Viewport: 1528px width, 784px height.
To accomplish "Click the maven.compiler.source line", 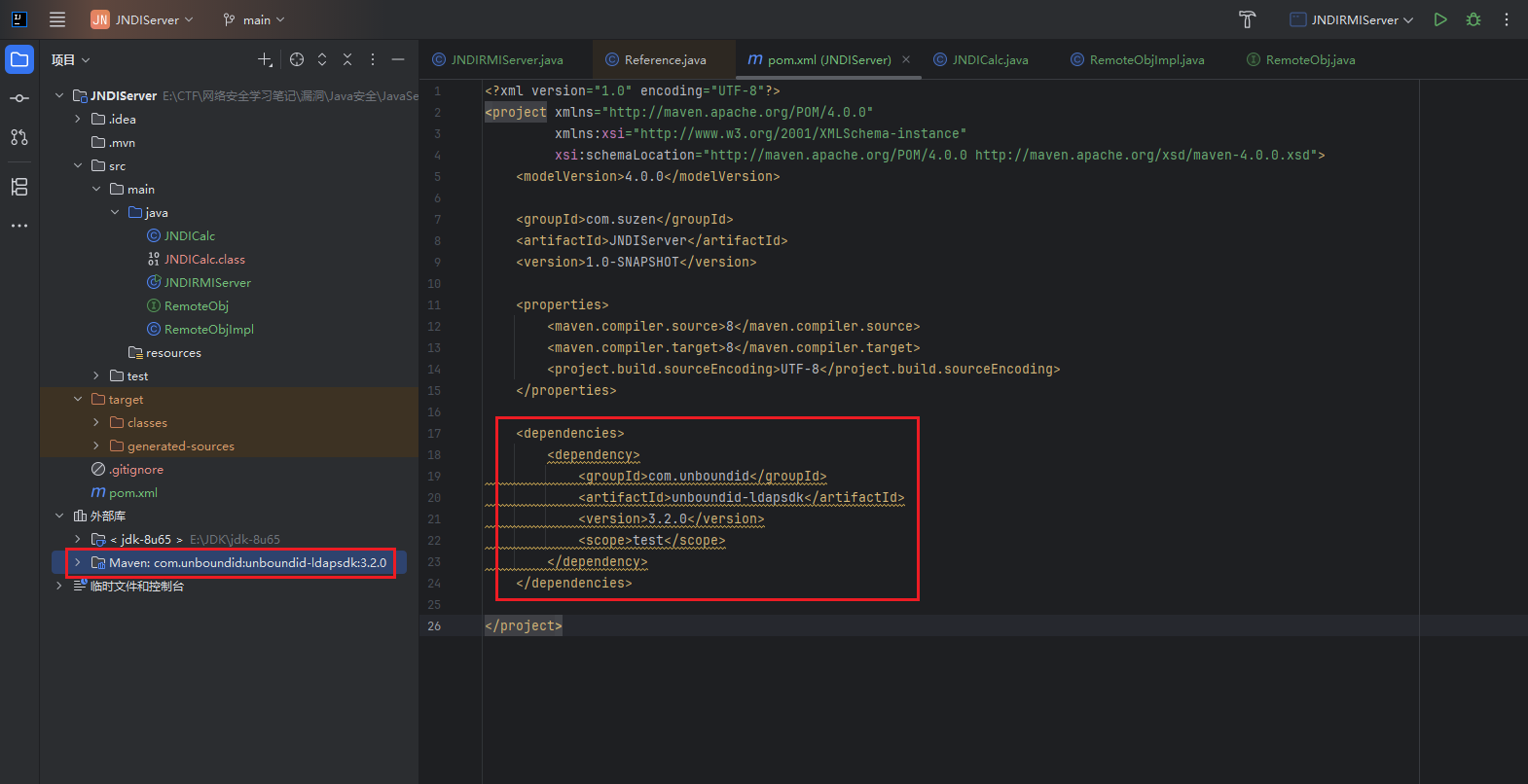I will tap(734, 326).
